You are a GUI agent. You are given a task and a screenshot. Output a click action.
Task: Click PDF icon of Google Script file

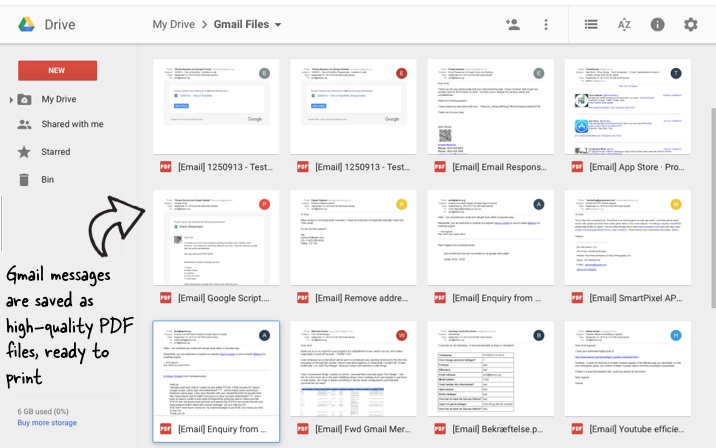pos(165,298)
